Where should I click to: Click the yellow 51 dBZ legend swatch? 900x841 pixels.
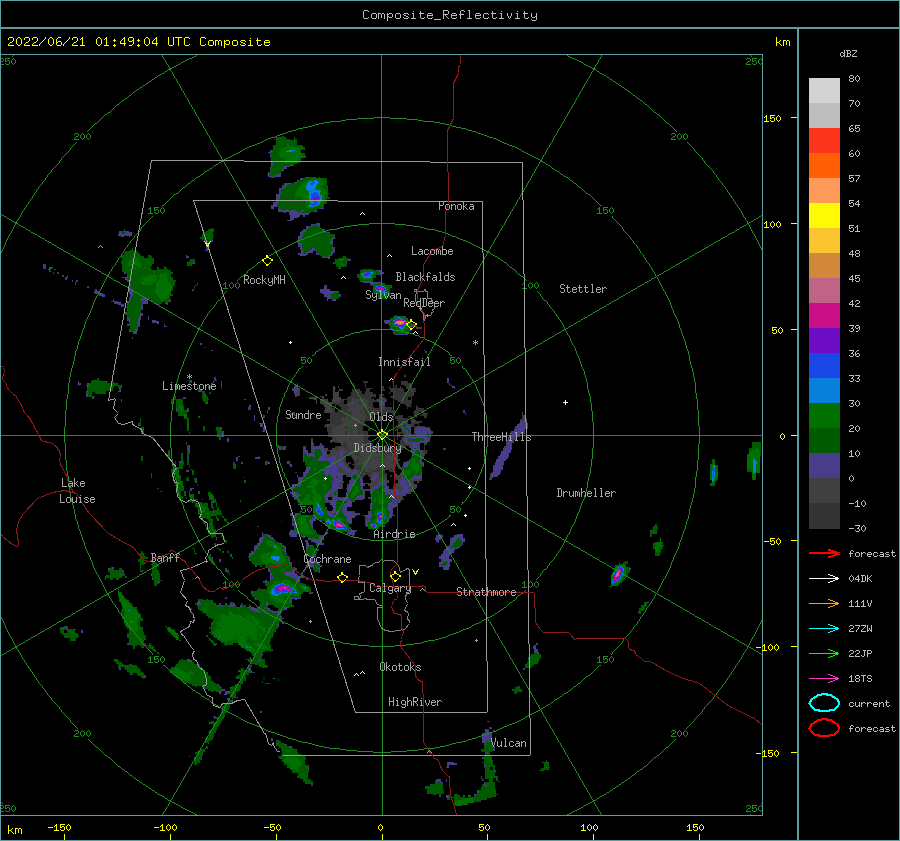(824, 215)
